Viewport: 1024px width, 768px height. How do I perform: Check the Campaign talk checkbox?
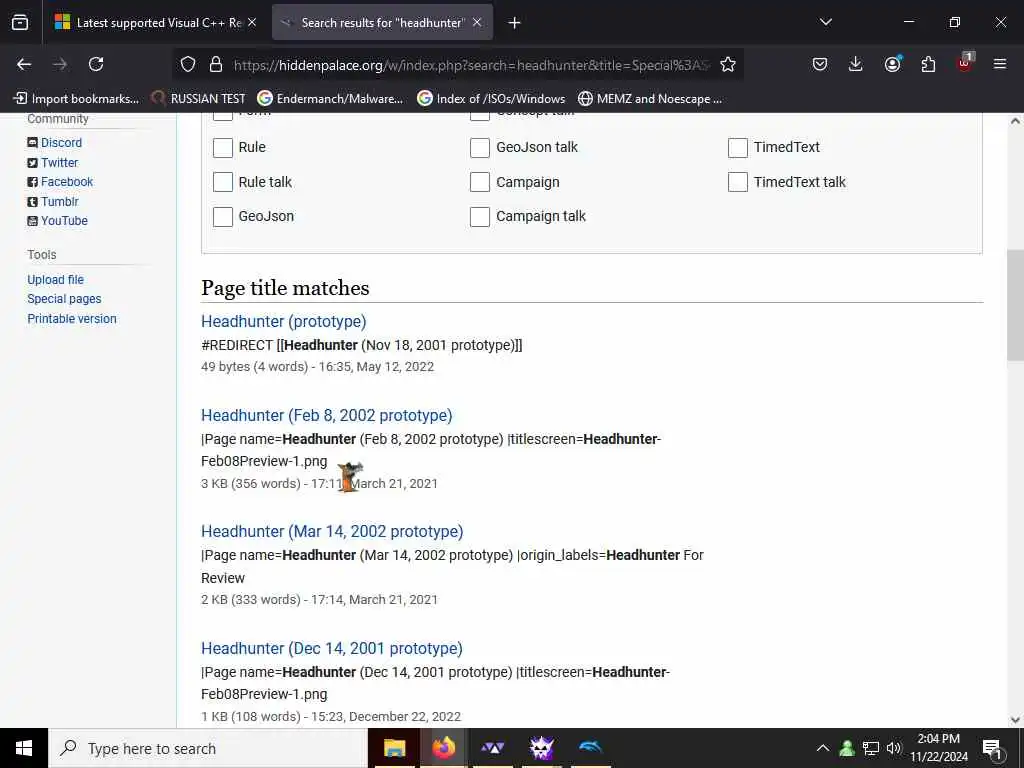tap(480, 217)
